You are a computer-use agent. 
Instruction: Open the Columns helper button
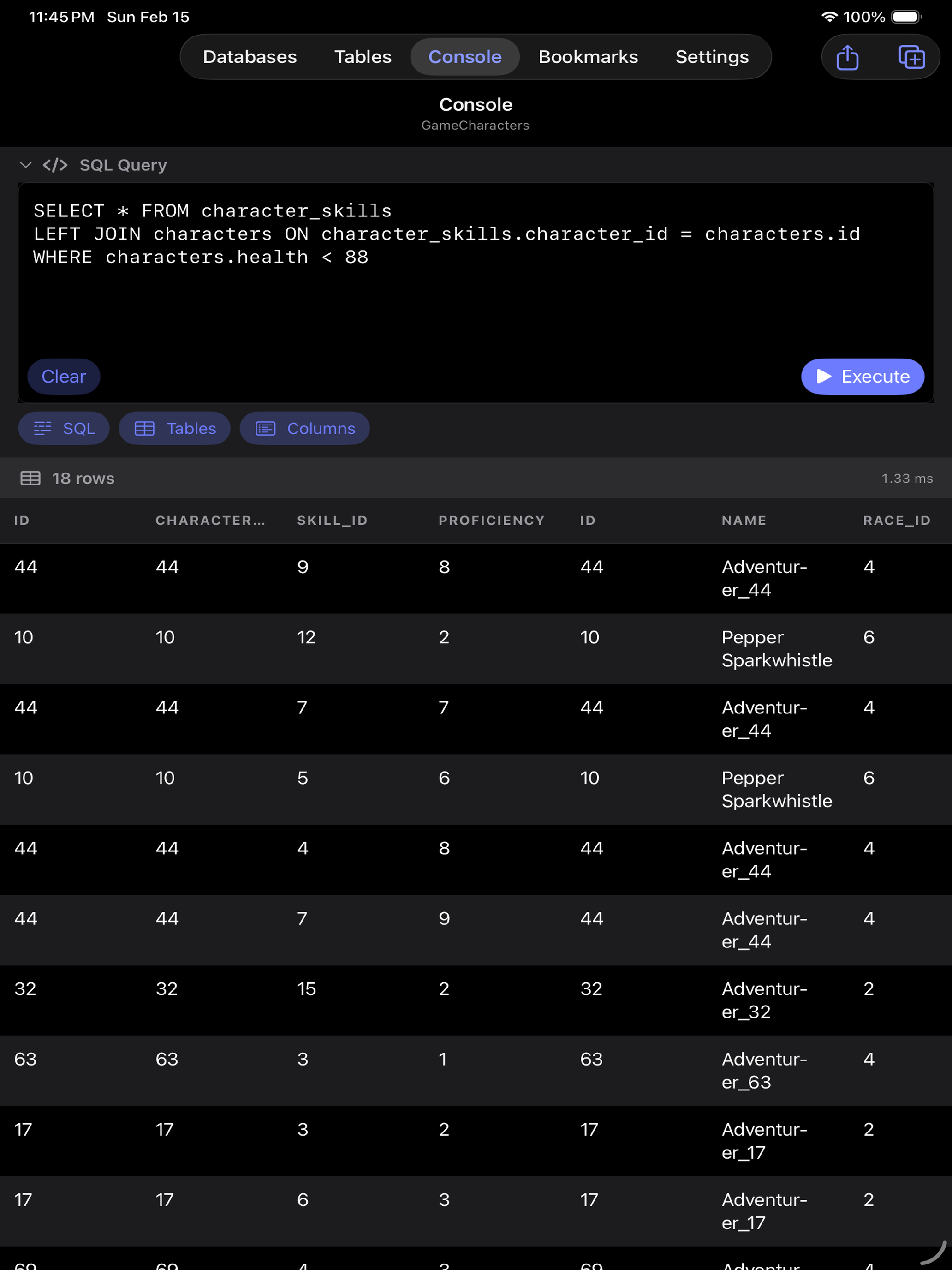[304, 428]
